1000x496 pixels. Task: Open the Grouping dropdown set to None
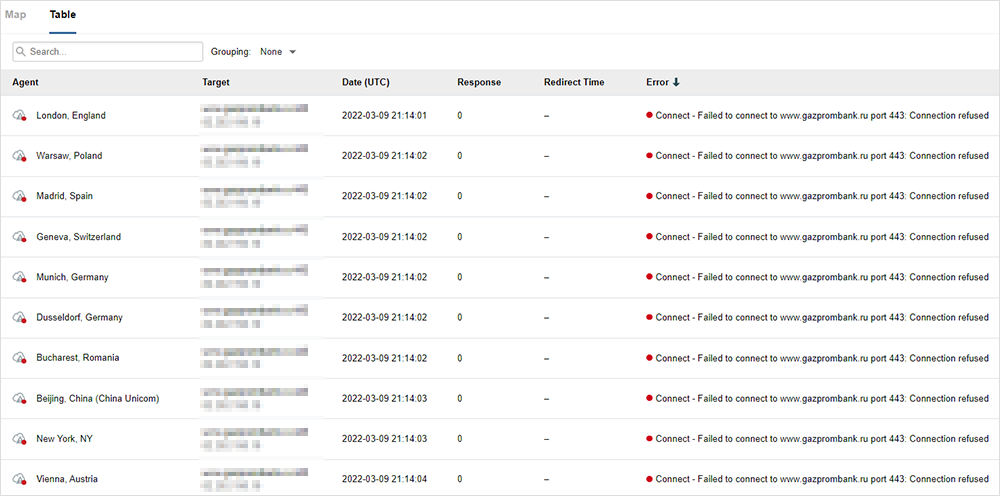tap(277, 52)
